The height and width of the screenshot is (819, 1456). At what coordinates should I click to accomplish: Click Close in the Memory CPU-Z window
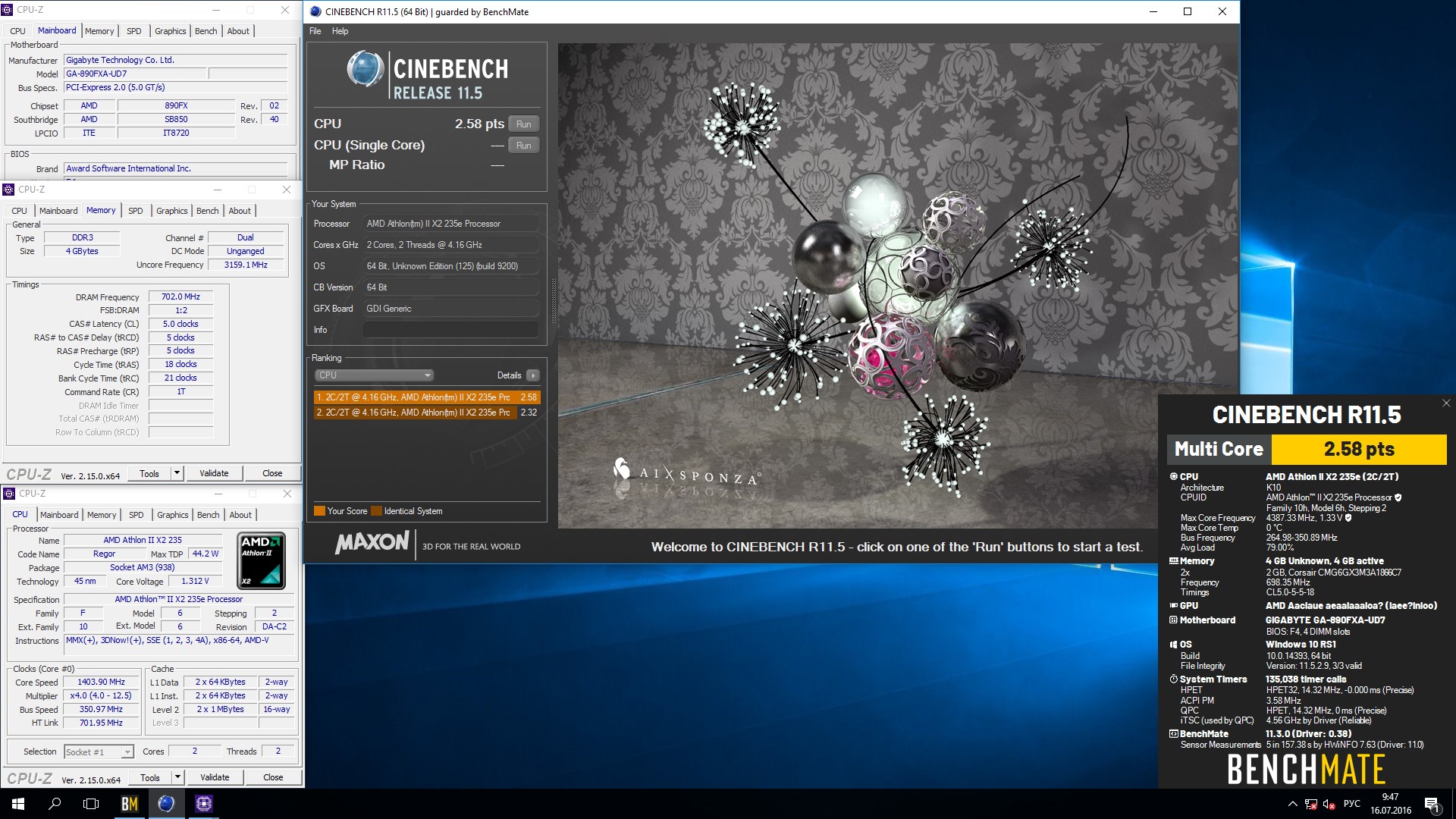(272, 473)
